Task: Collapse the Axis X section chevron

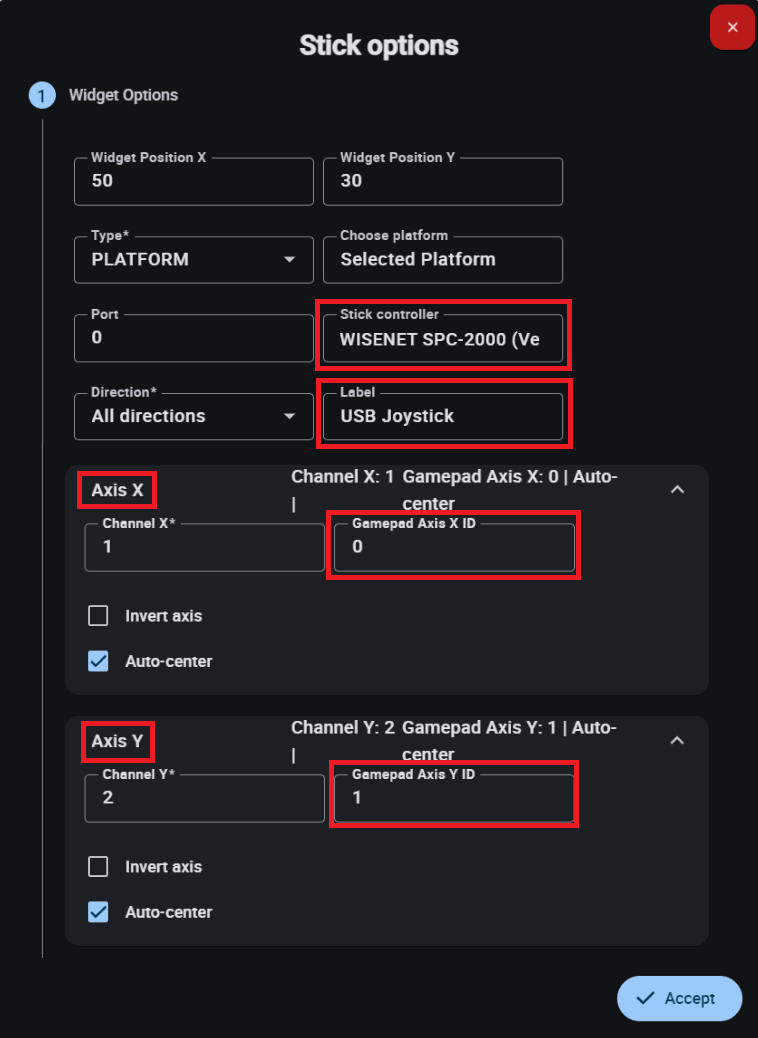Action: 677,490
